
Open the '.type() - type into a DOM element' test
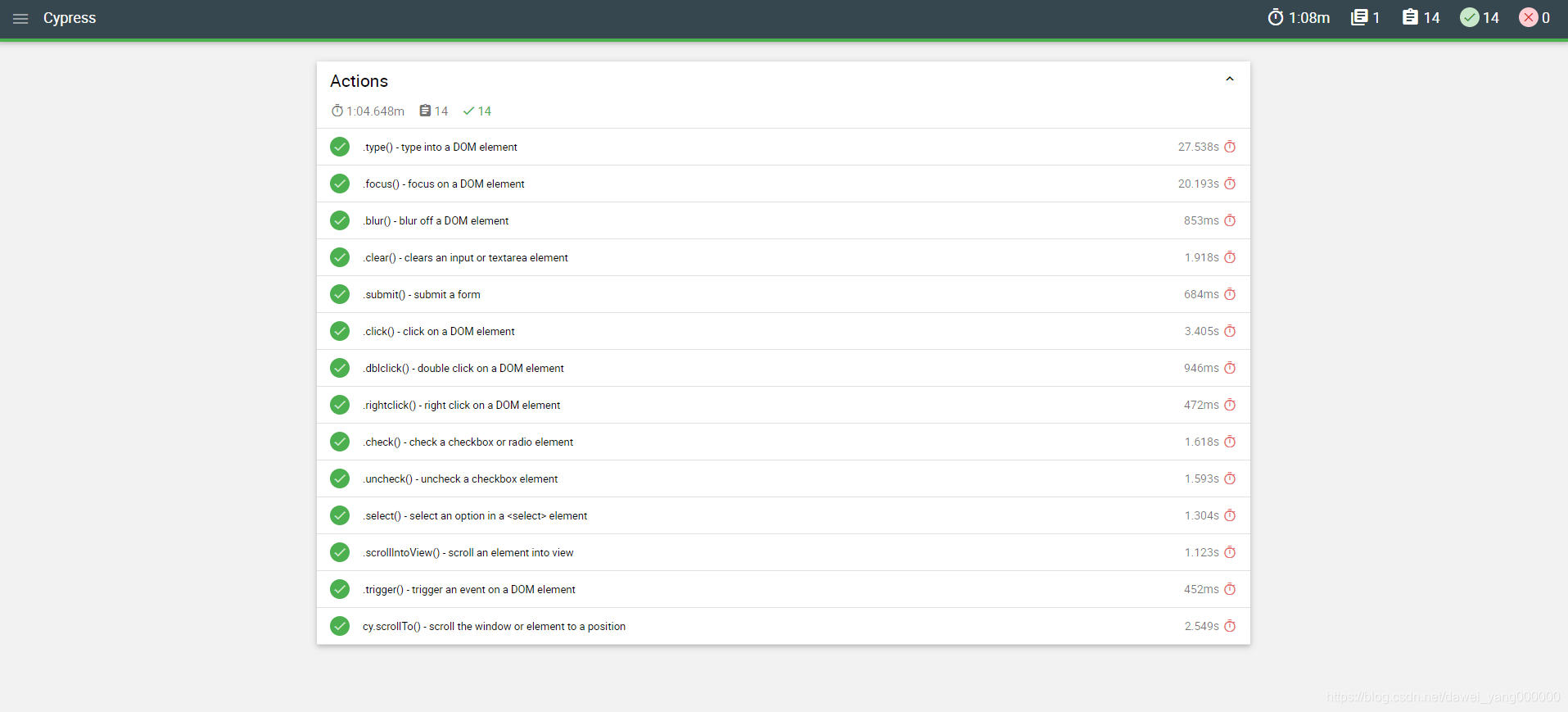pos(784,147)
